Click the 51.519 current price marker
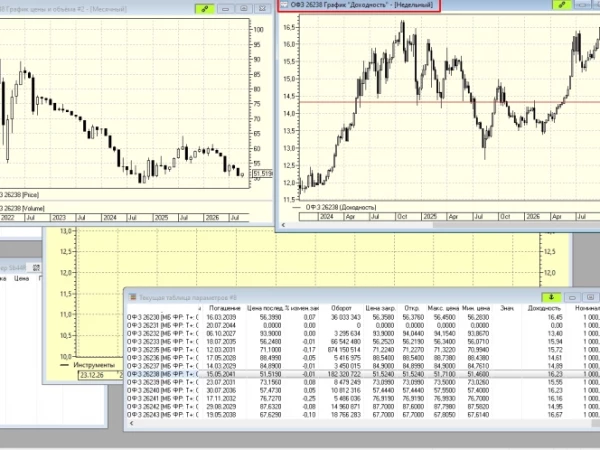Image resolution: width=600 pixels, height=450 pixels. point(263,174)
